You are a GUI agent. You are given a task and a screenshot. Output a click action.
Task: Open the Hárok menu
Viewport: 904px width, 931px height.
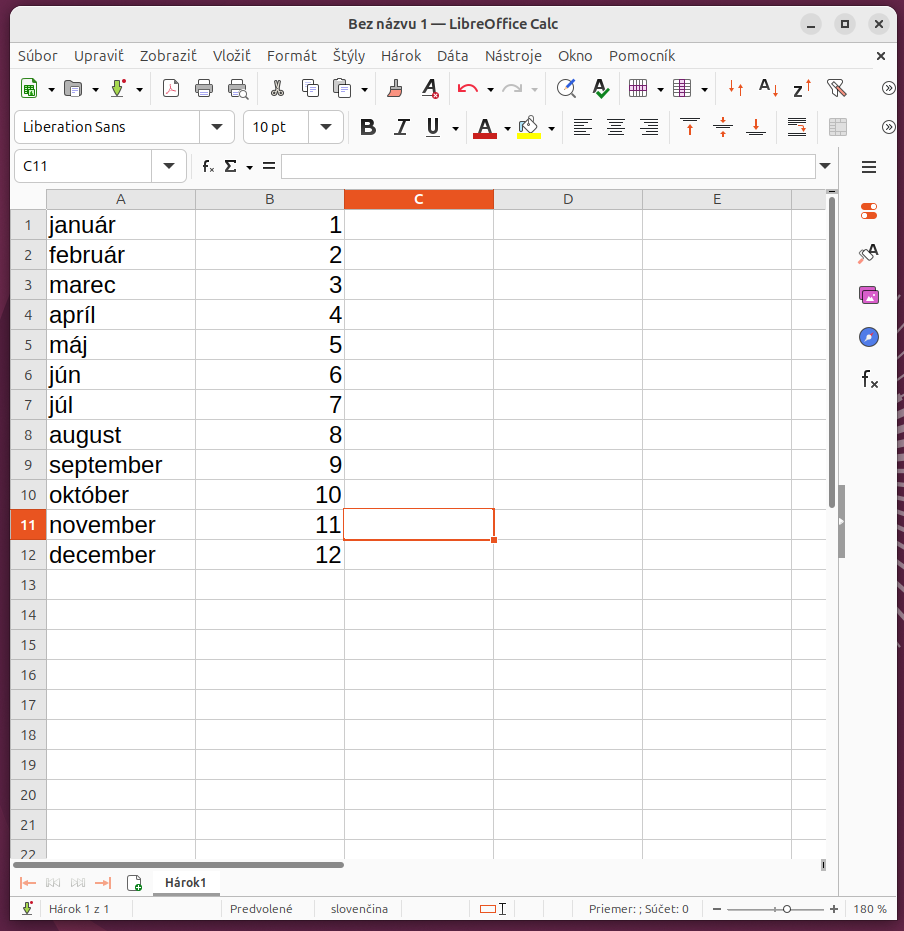point(401,56)
